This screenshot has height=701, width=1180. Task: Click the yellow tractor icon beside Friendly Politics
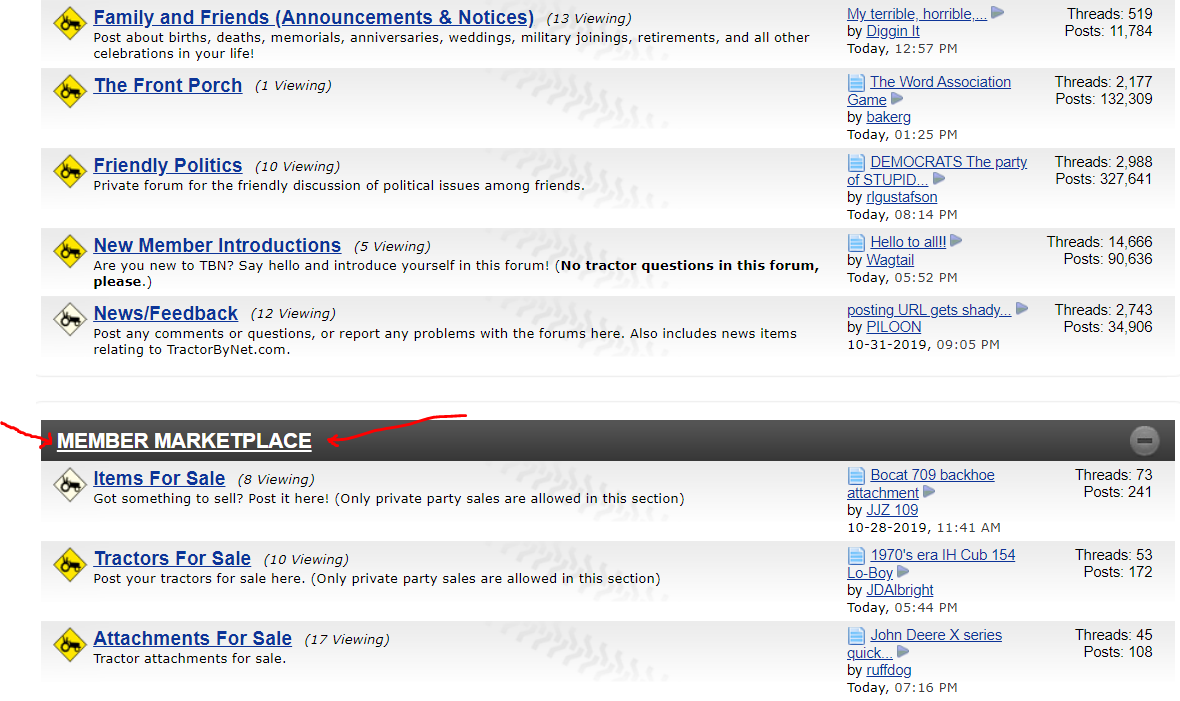[x=69, y=171]
